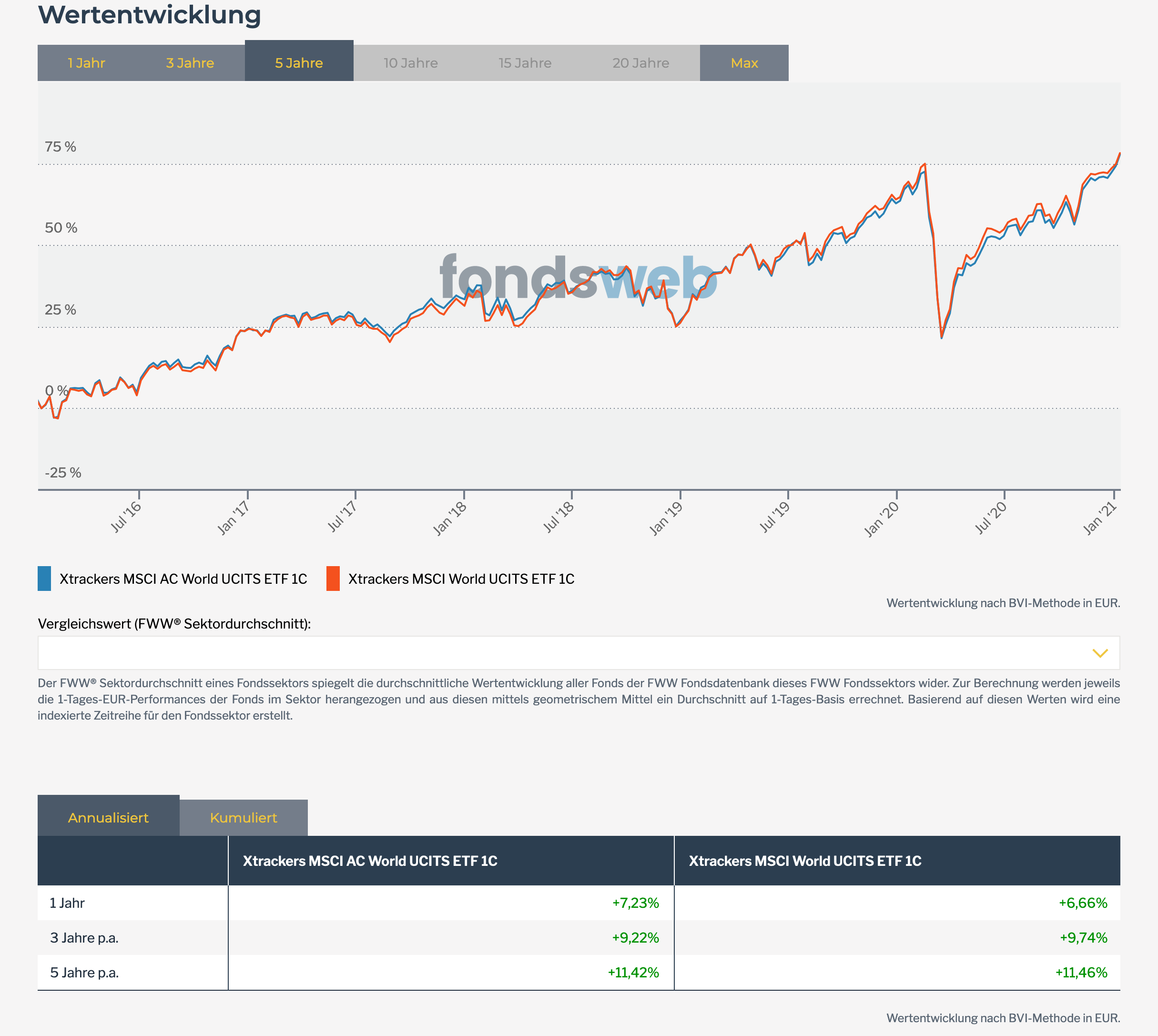Select the 5 Jahre tab
Screen dimensions: 1158x1036
tap(299, 62)
